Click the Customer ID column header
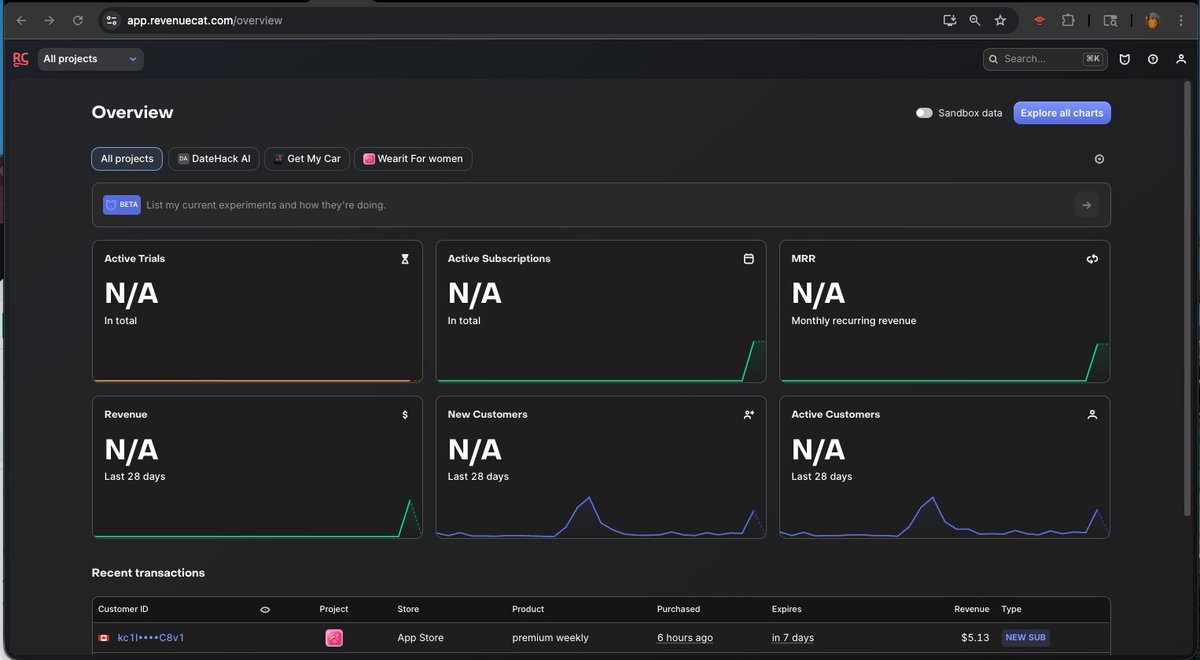1200x660 pixels. [x=123, y=609]
